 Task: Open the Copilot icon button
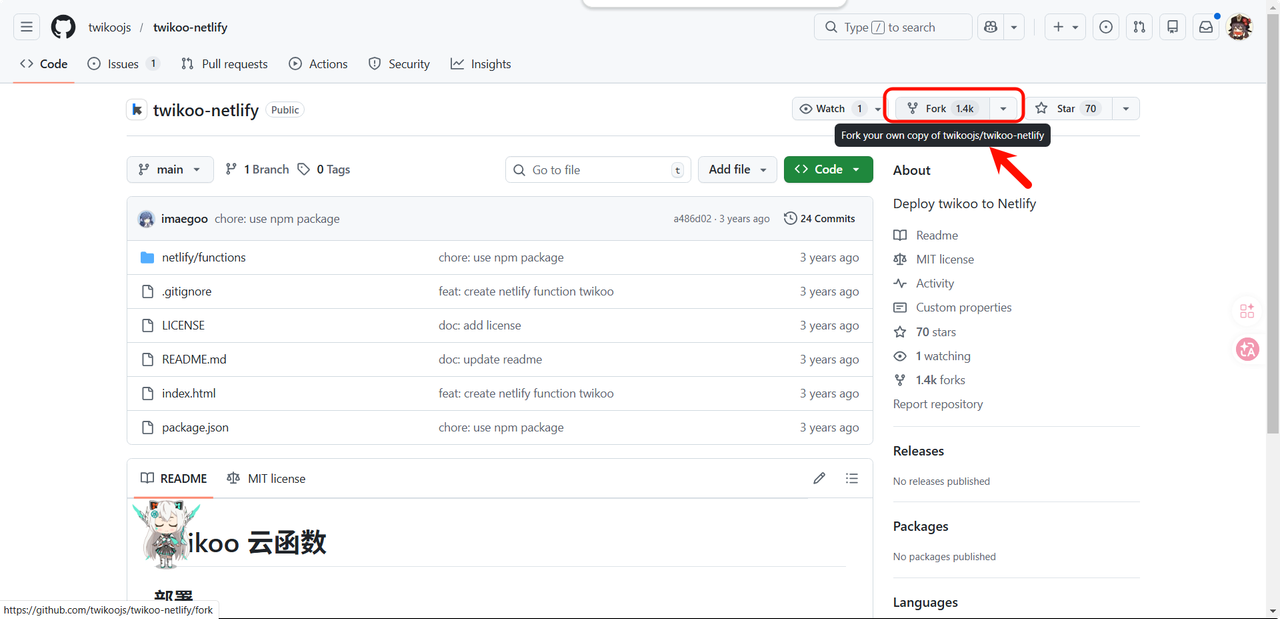coord(990,27)
